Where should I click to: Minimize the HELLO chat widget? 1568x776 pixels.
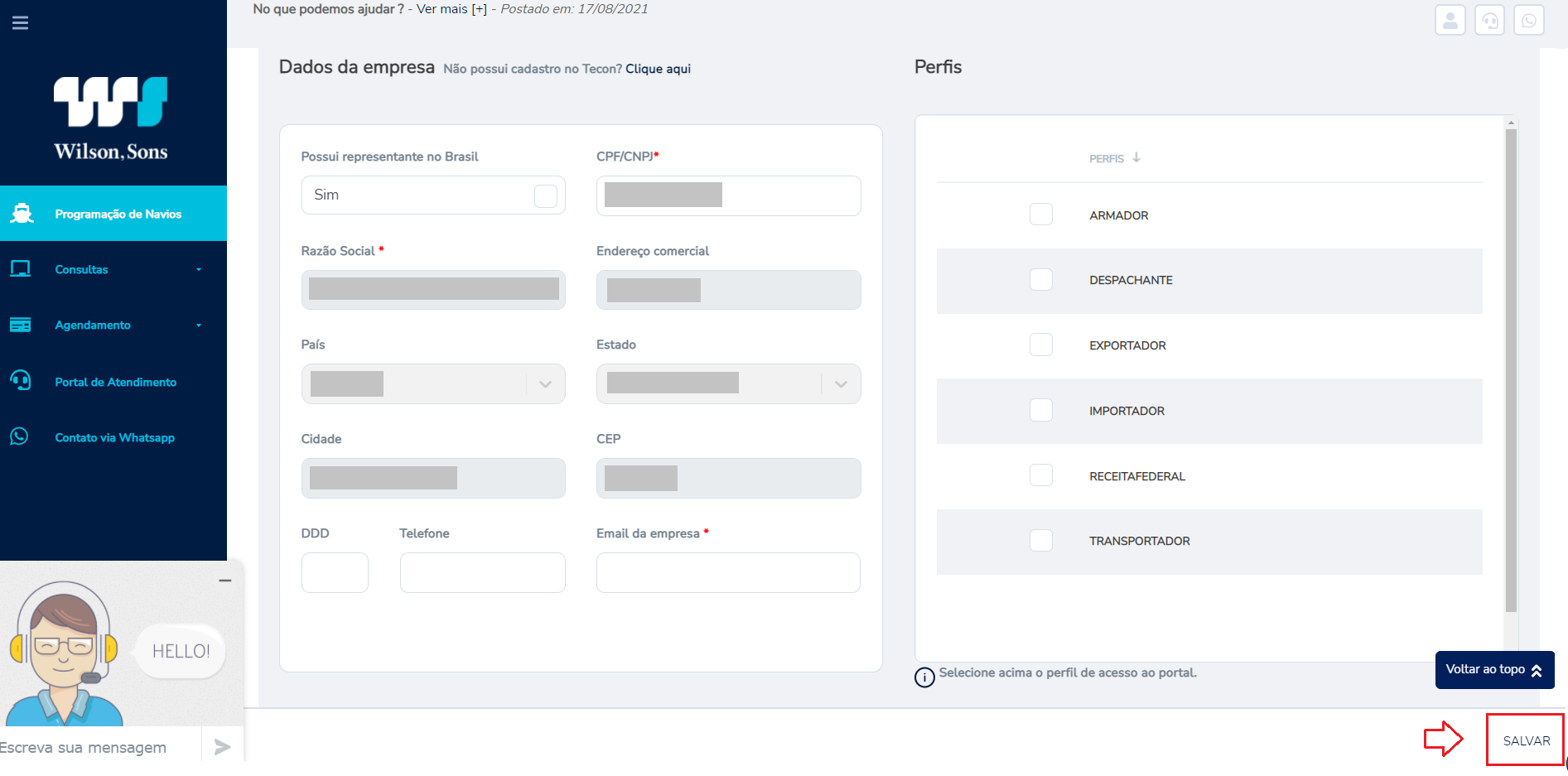(225, 581)
